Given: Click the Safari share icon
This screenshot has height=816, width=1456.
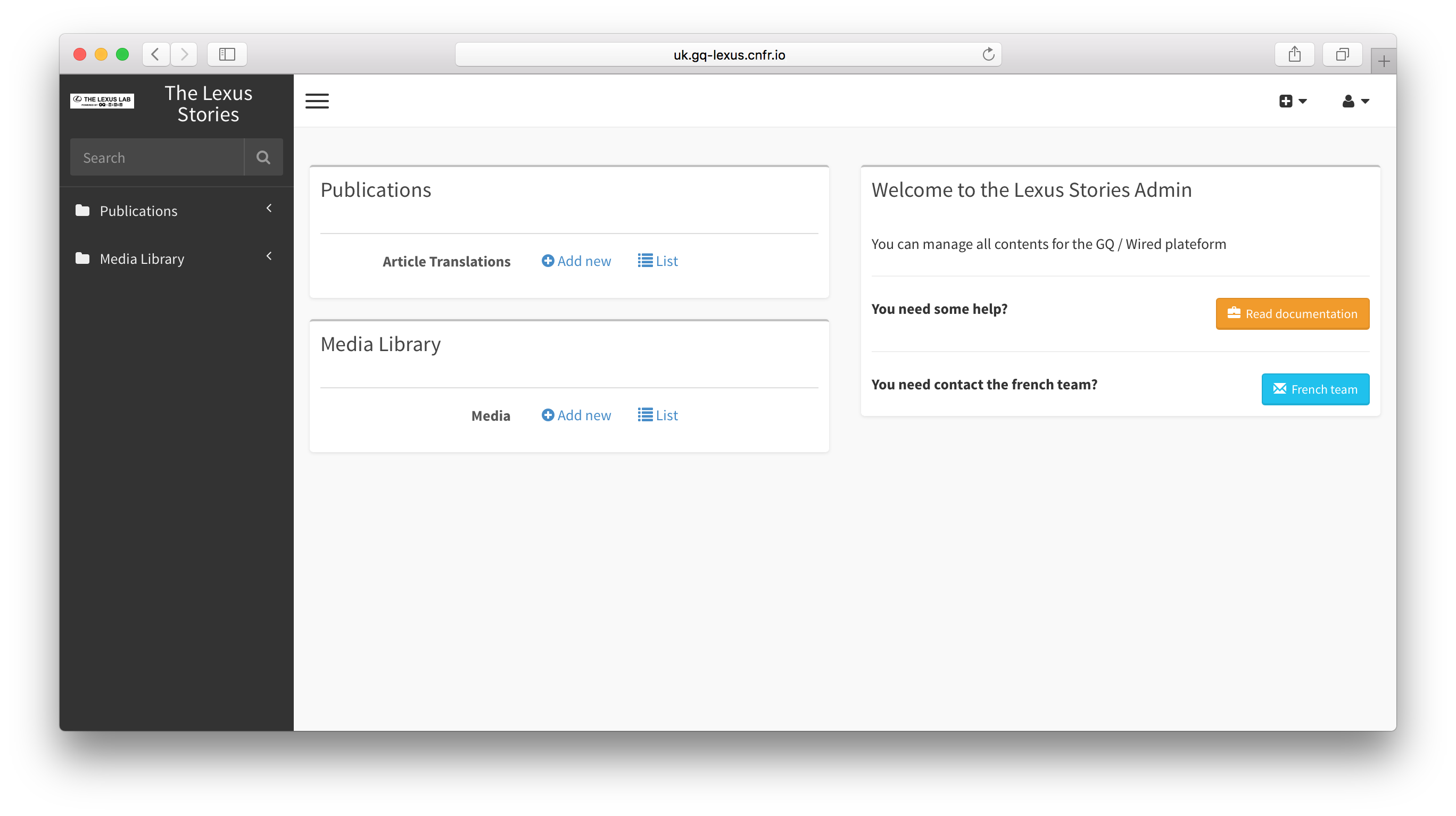Looking at the screenshot, I should click(x=1294, y=54).
